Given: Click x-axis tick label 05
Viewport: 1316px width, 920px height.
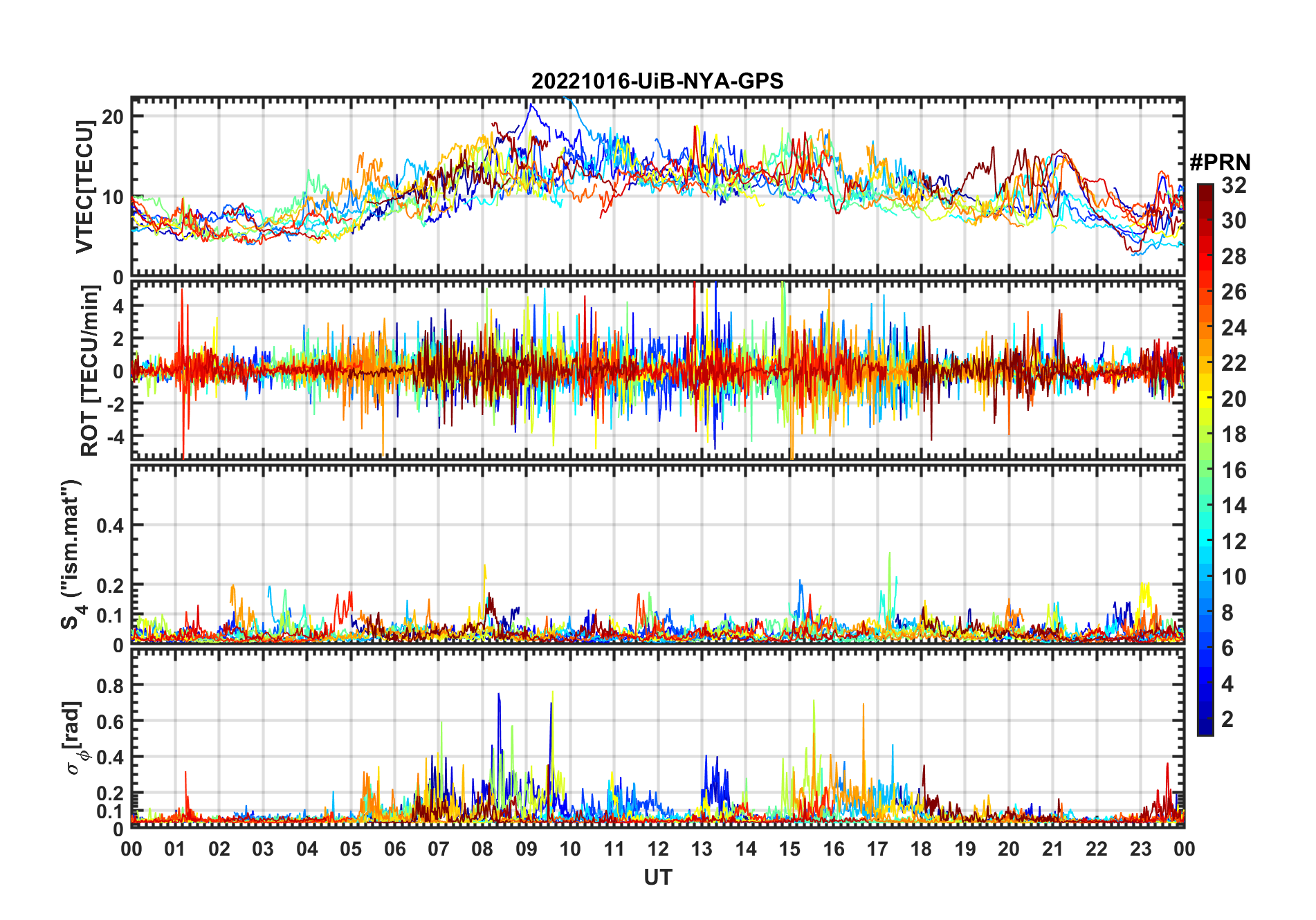Looking at the screenshot, I should (351, 849).
